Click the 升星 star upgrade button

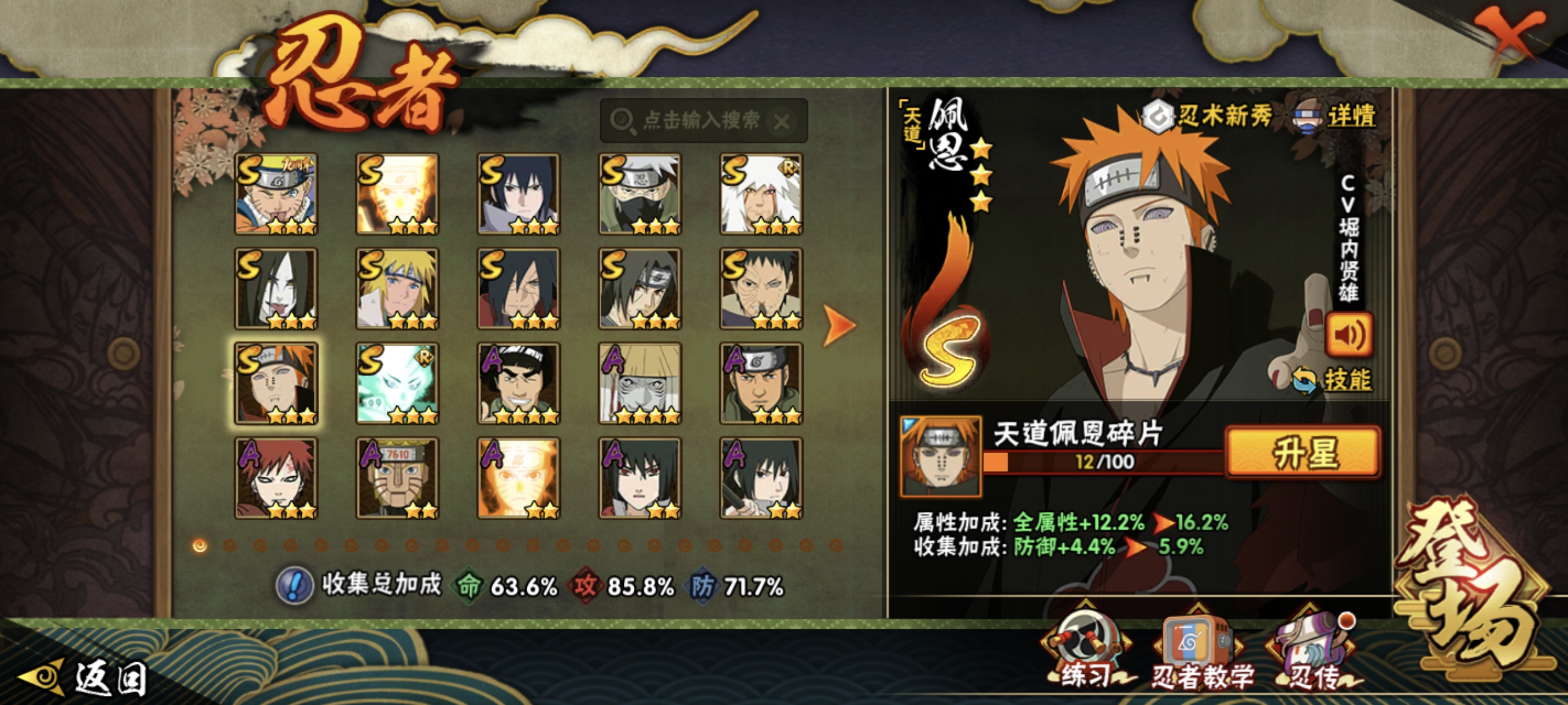tap(1303, 452)
